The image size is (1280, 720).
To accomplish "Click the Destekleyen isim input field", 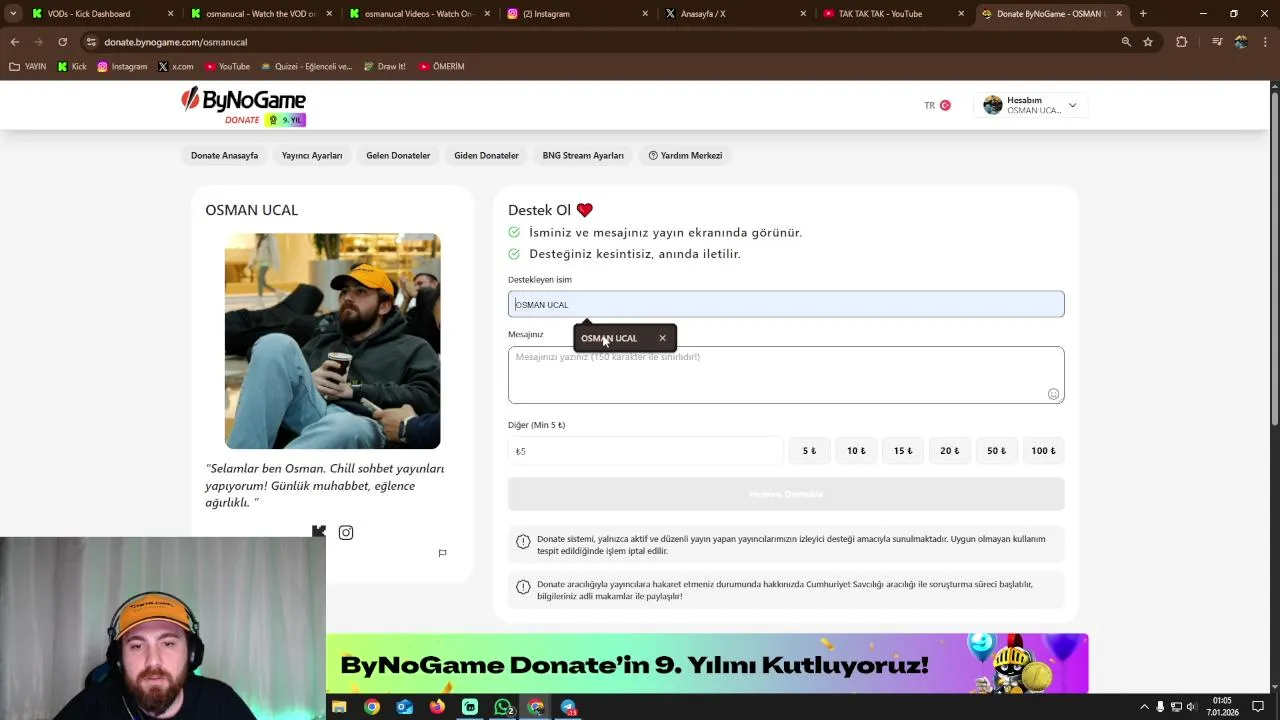I will point(786,304).
